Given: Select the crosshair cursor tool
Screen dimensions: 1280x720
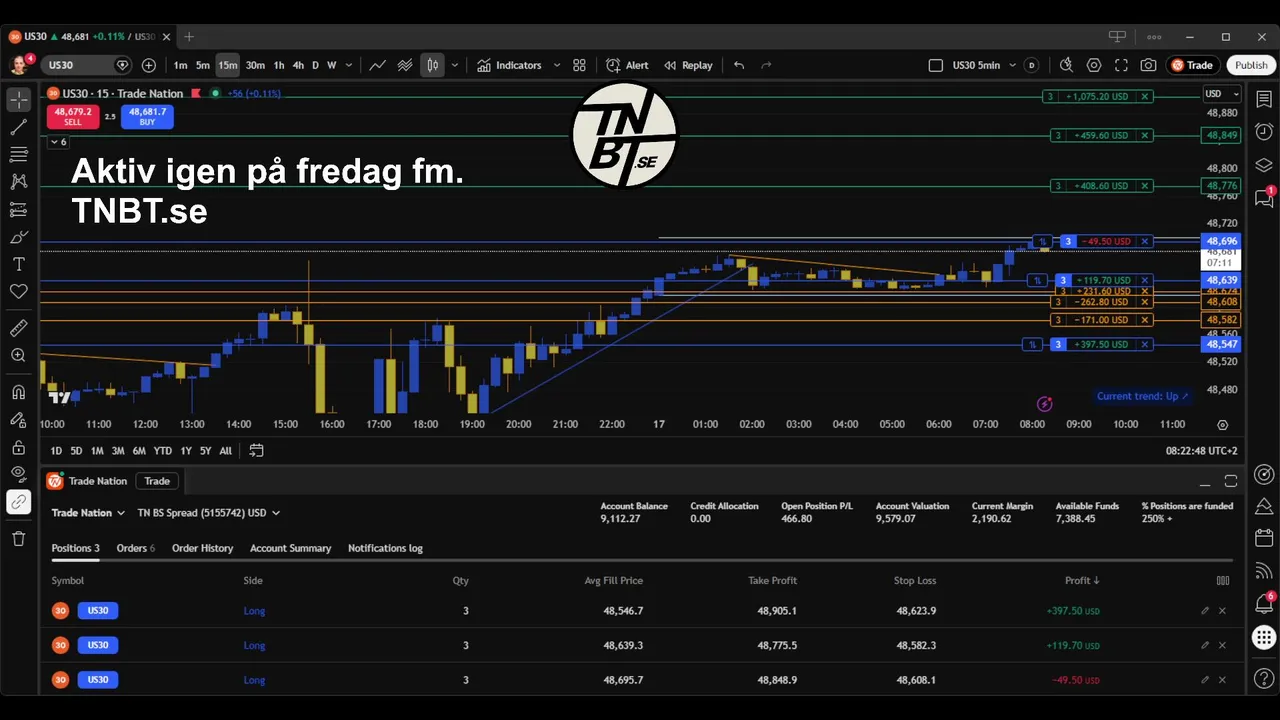Looking at the screenshot, I should pos(18,100).
